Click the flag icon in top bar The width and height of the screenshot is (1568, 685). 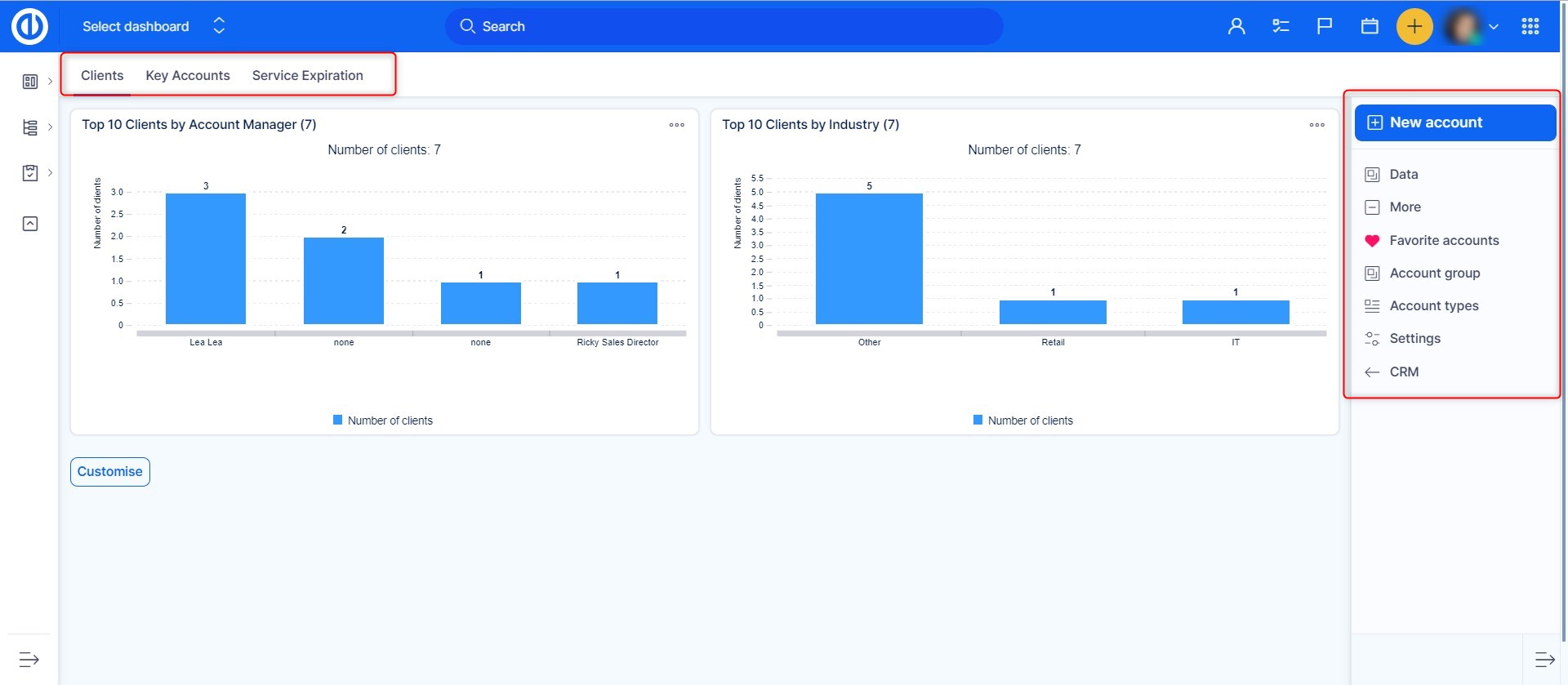pyautogui.click(x=1325, y=26)
